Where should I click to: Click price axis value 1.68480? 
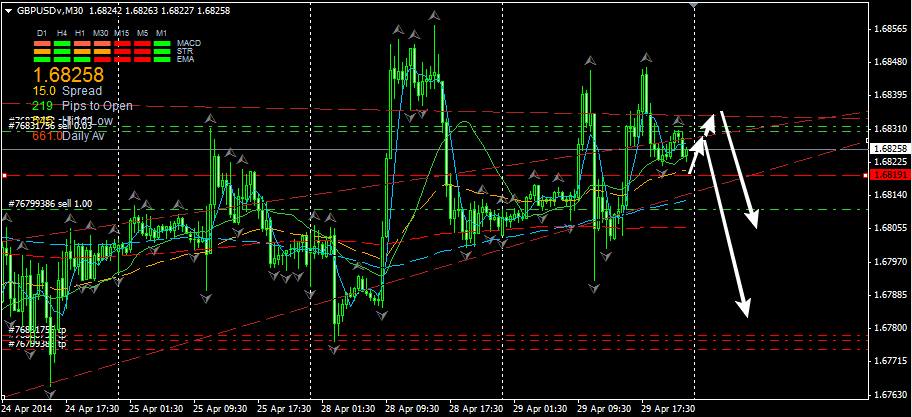890,62
